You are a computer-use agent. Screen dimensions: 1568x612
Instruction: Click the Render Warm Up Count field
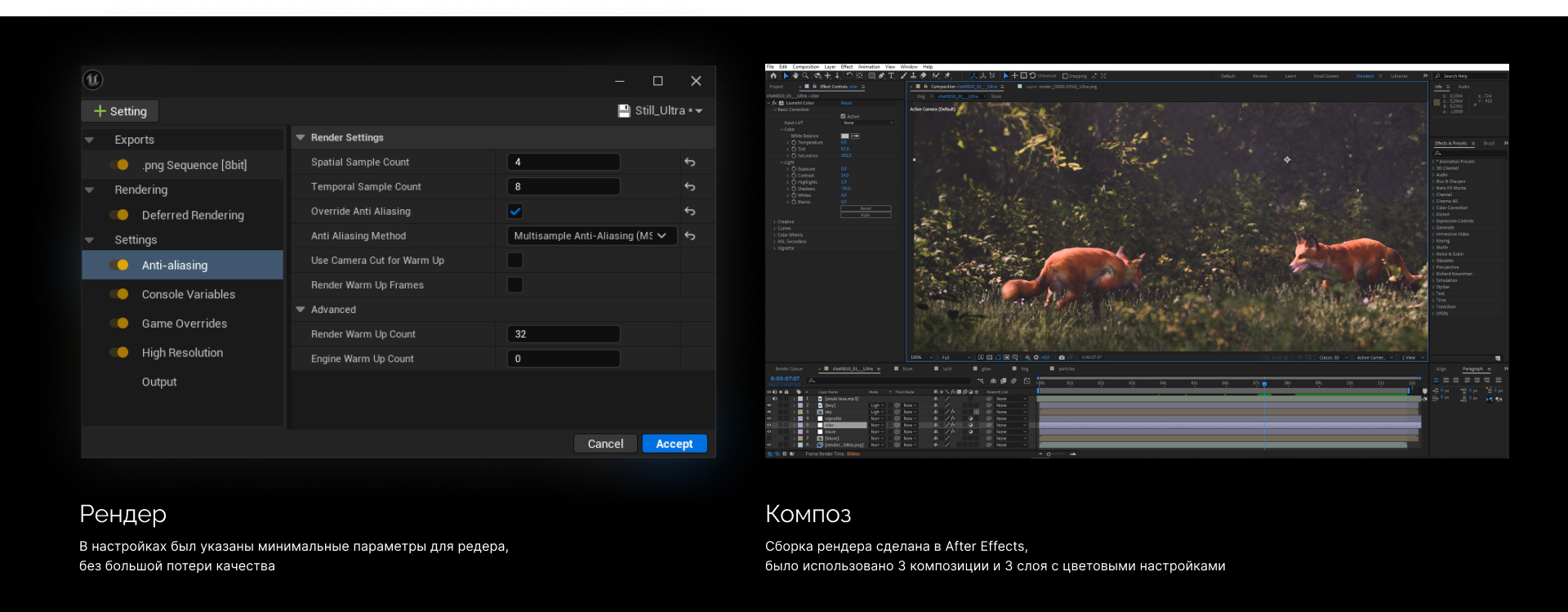click(563, 334)
